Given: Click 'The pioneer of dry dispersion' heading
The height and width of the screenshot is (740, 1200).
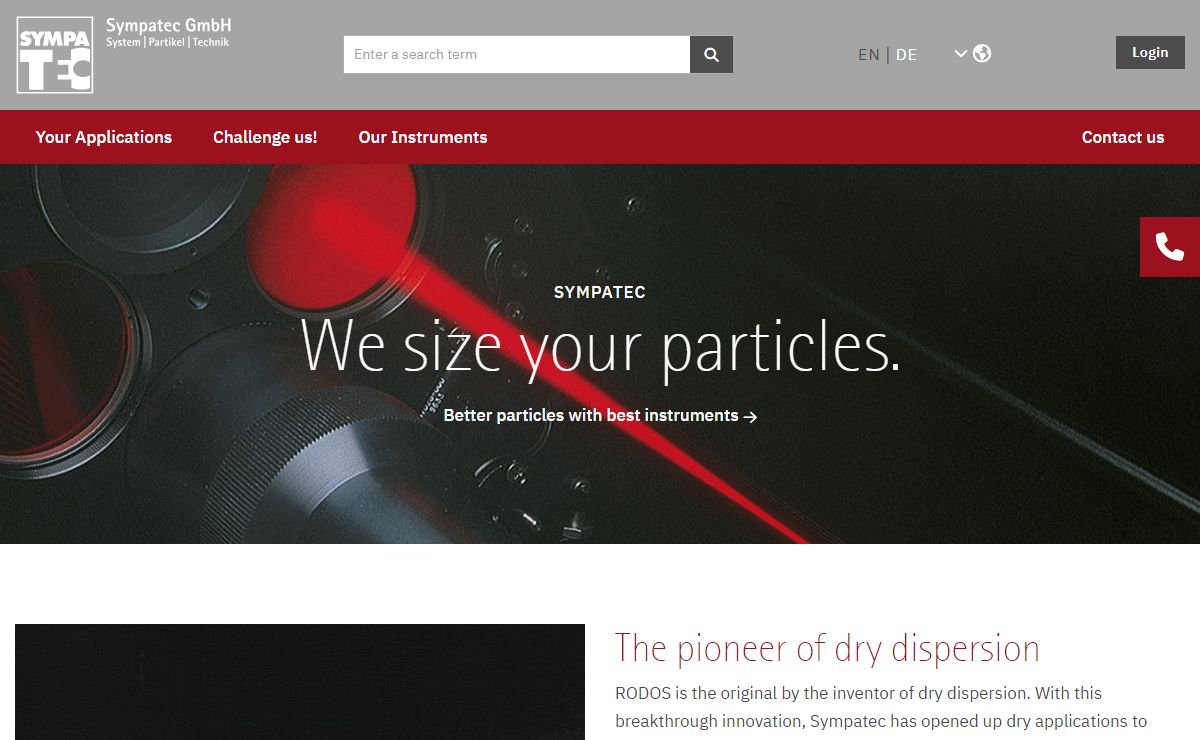Looking at the screenshot, I should [x=827, y=648].
